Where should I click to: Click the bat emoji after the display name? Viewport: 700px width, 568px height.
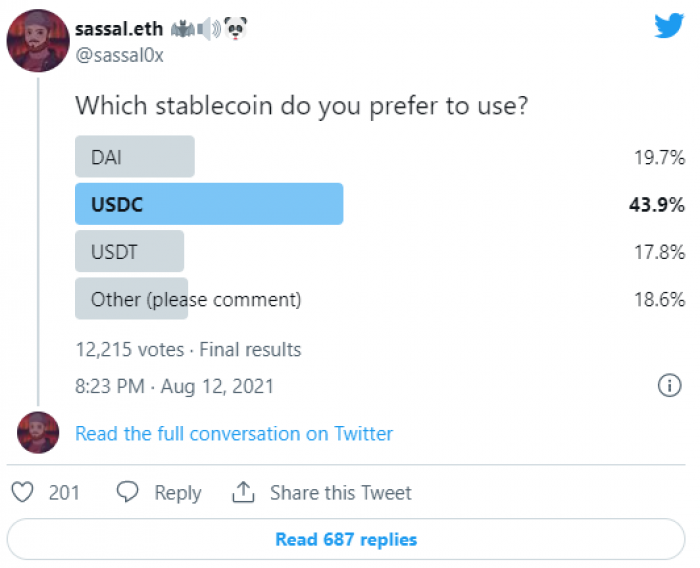[183, 29]
